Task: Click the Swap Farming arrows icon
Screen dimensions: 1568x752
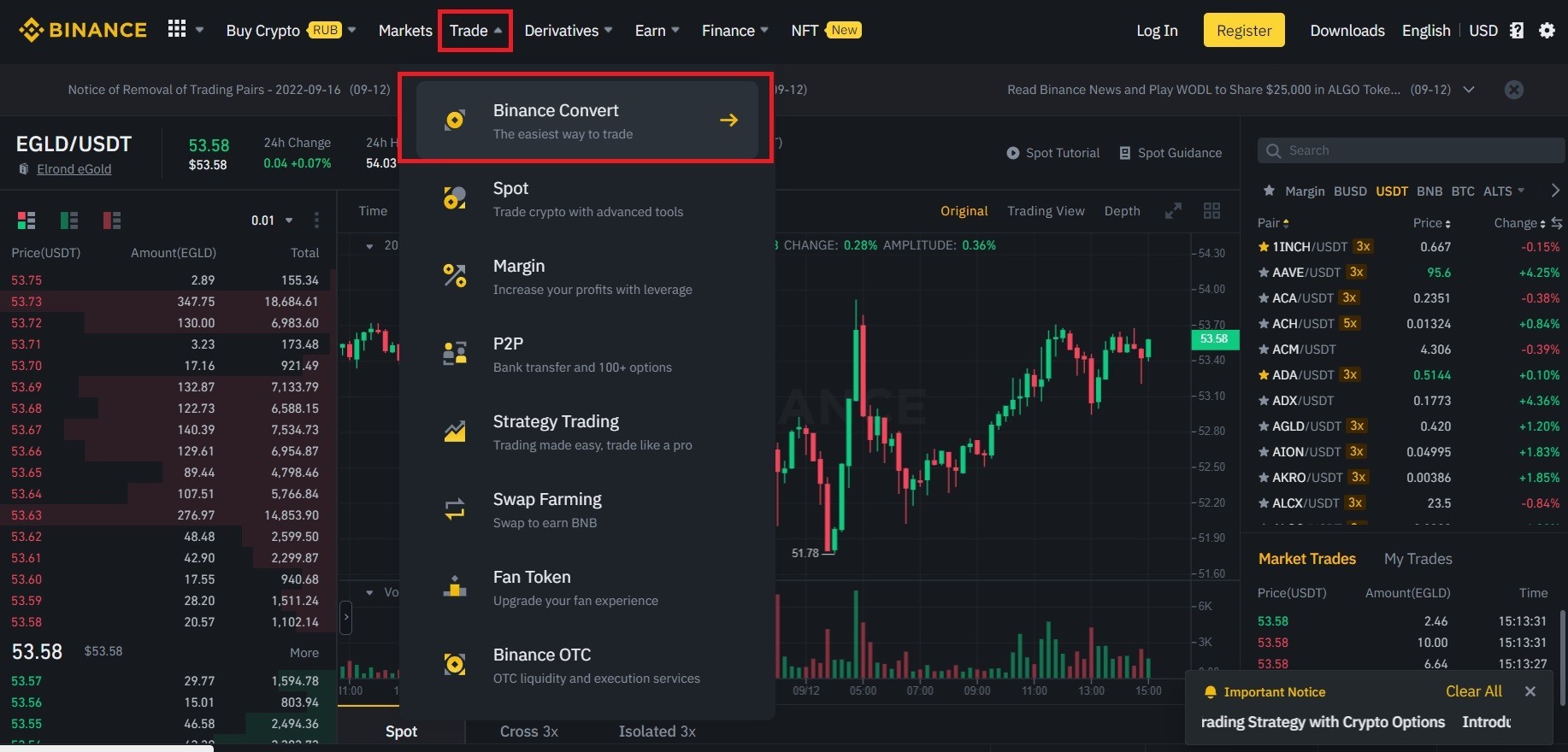Action: (x=455, y=508)
